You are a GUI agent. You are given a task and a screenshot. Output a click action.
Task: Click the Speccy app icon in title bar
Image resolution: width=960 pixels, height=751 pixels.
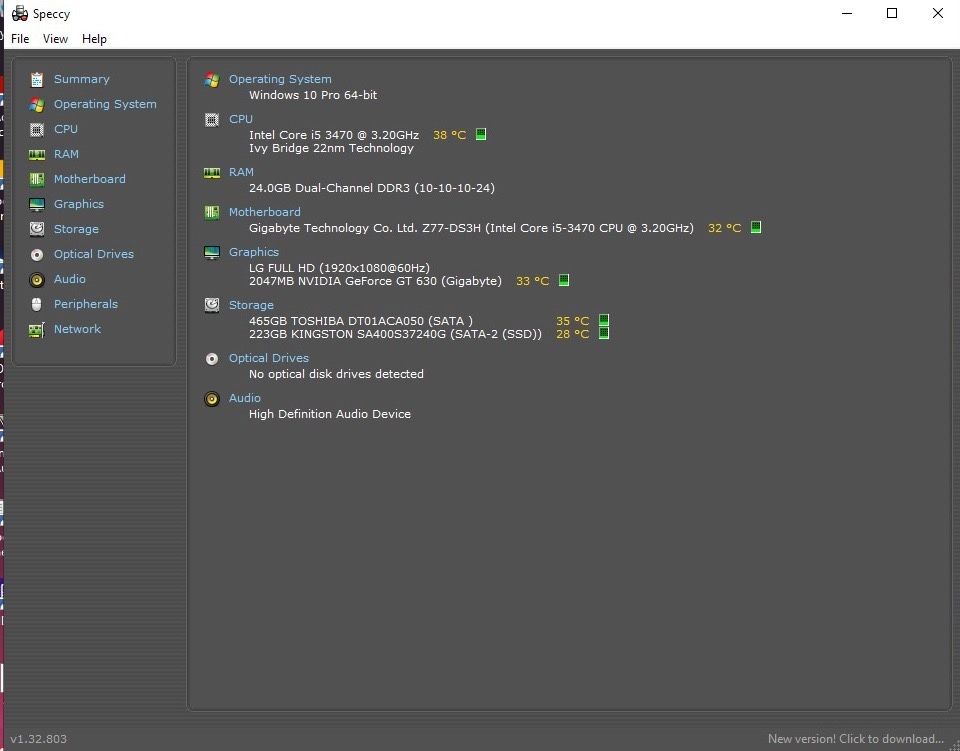[x=20, y=13]
